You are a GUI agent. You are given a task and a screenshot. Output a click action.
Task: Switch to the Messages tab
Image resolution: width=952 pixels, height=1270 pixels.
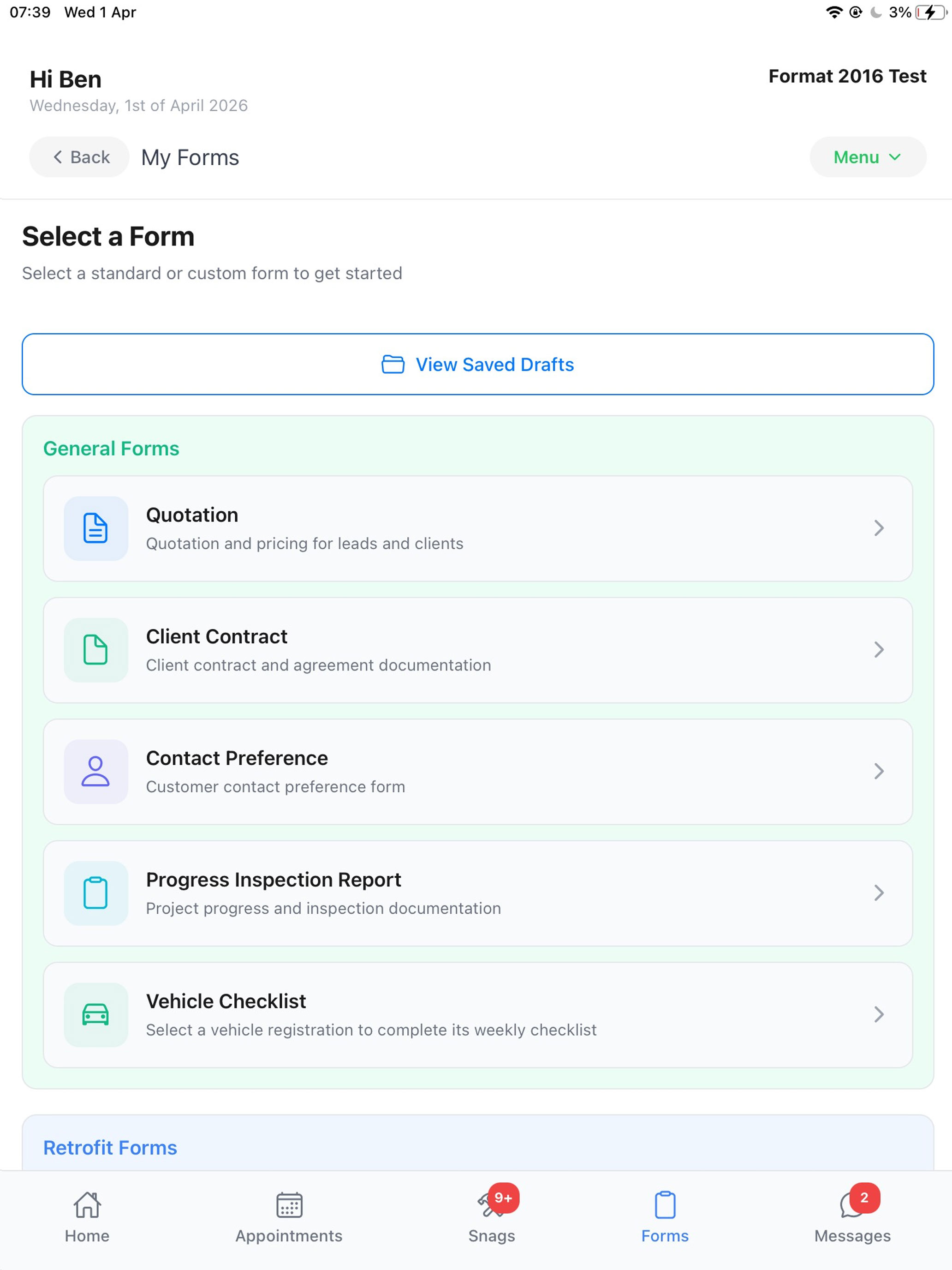click(x=852, y=1217)
